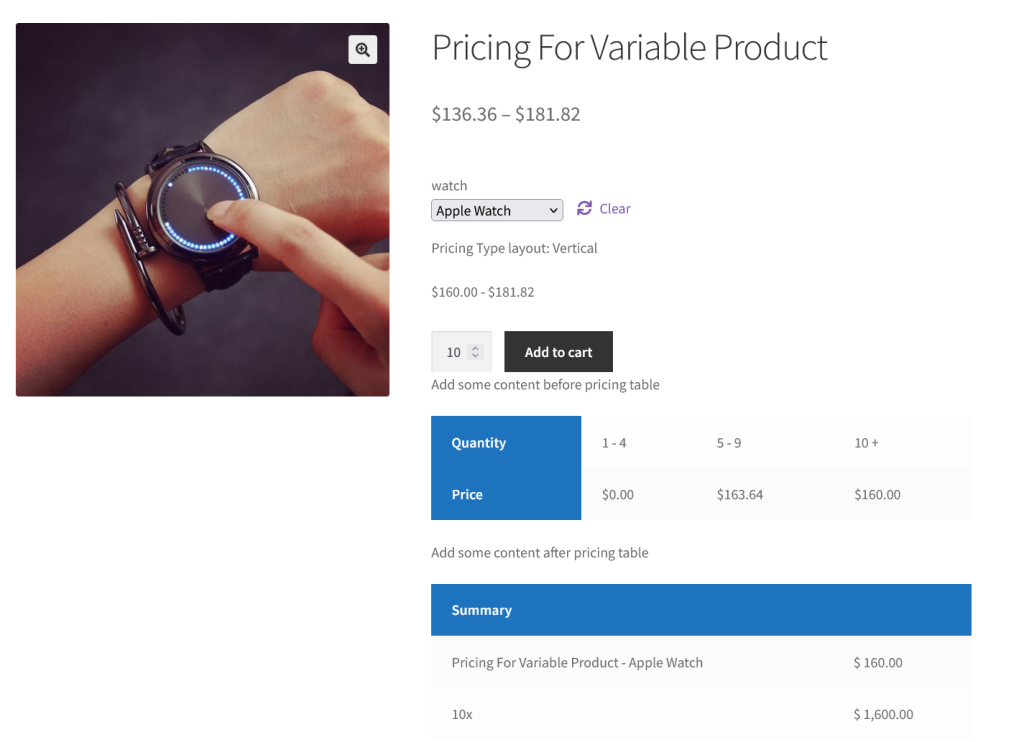Select the 5 - 9 quantity tier
The height and width of the screenshot is (742, 1024).
[x=729, y=443]
